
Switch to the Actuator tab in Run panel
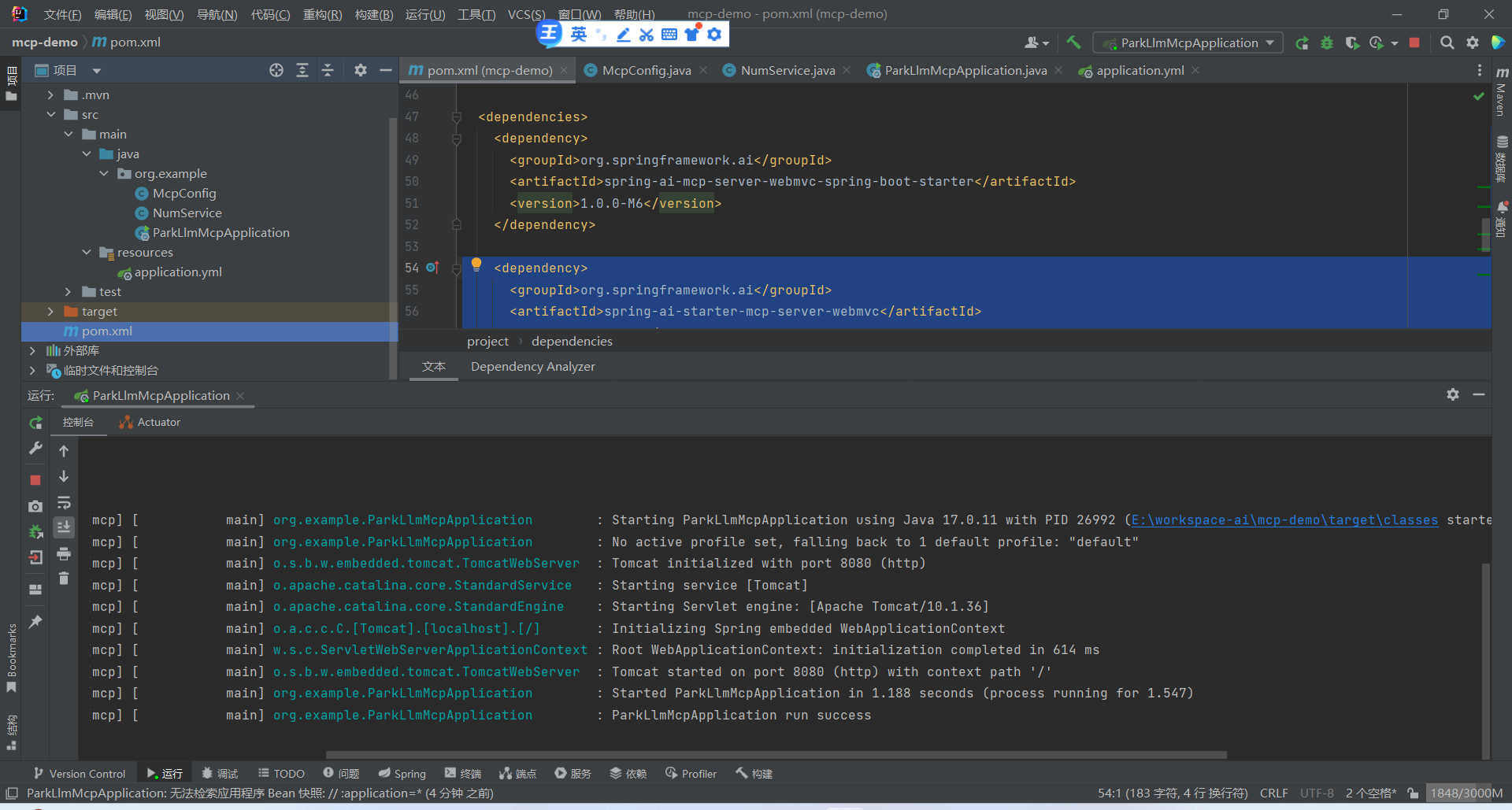[x=150, y=422]
